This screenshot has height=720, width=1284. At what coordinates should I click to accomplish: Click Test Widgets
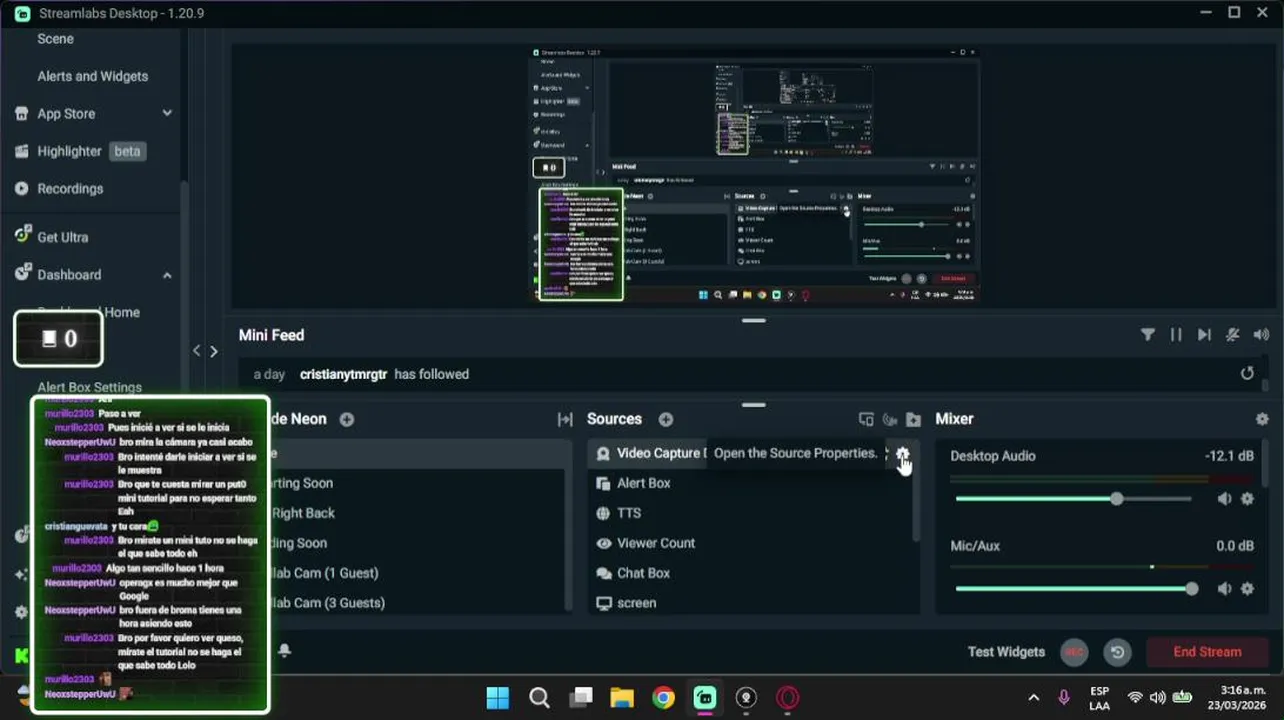click(x=1006, y=652)
